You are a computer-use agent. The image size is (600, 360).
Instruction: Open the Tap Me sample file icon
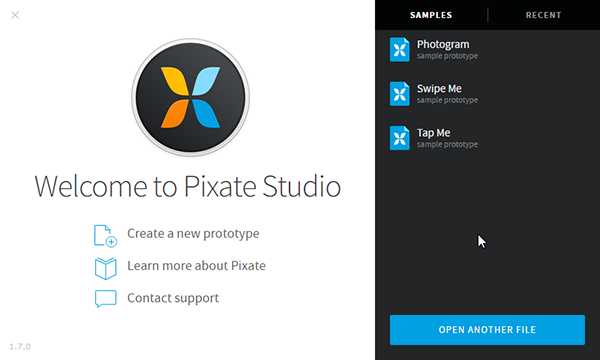[x=399, y=138]
